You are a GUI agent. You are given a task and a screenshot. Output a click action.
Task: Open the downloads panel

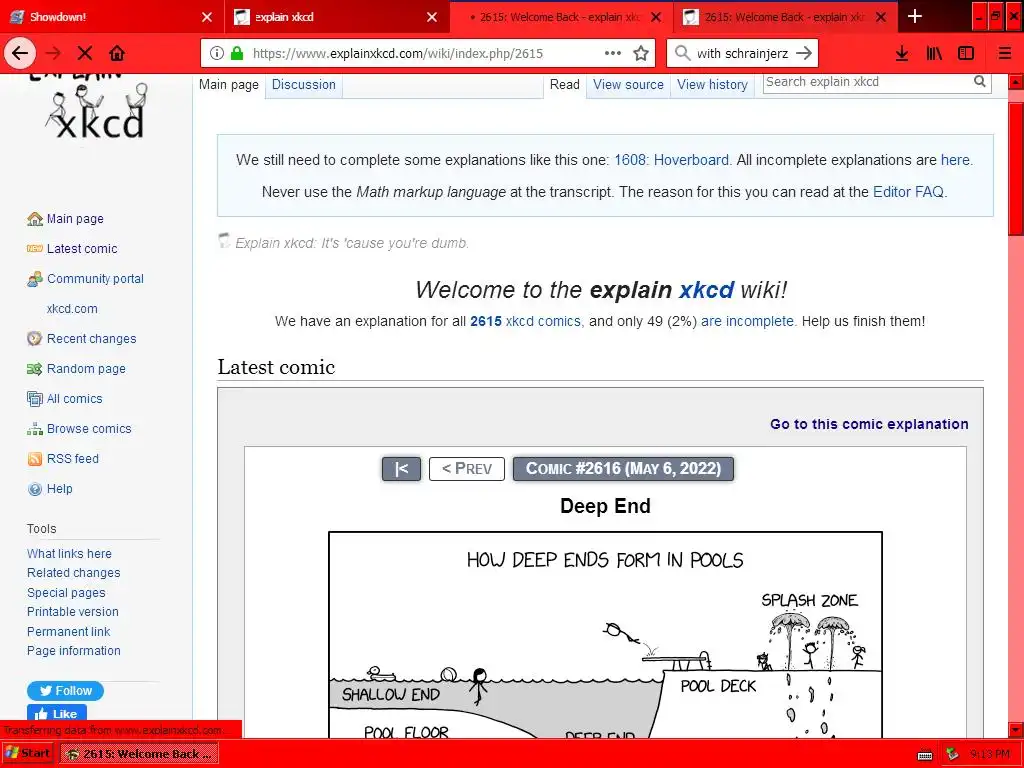click(x=902, y=54)
